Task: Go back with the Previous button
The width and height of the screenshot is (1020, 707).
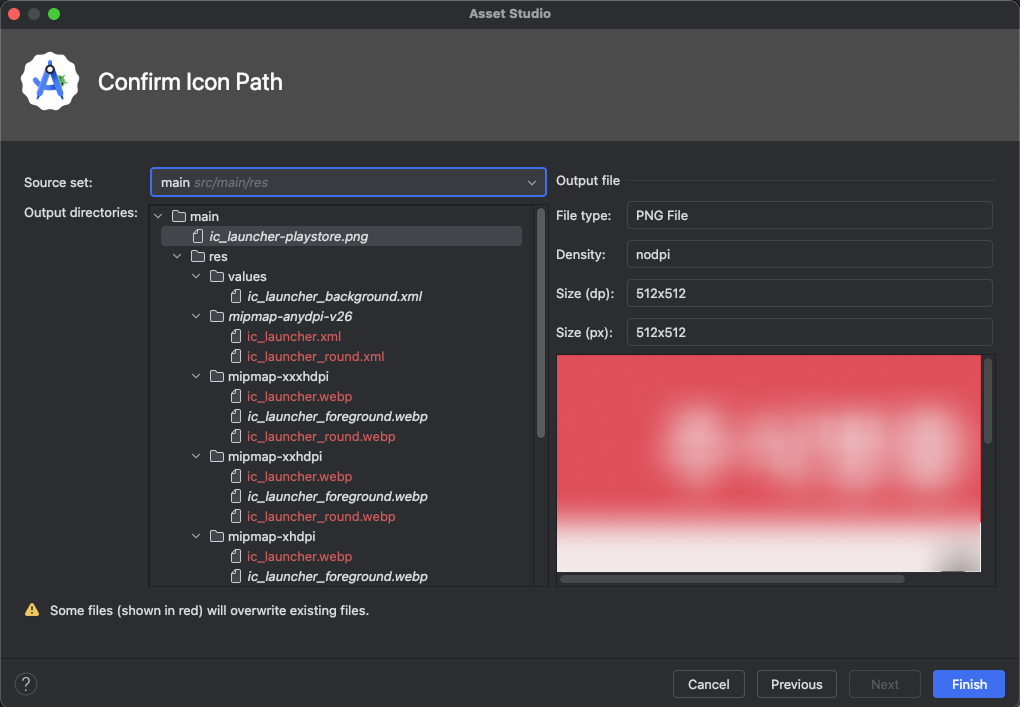Action: click(x=796, y=684)
